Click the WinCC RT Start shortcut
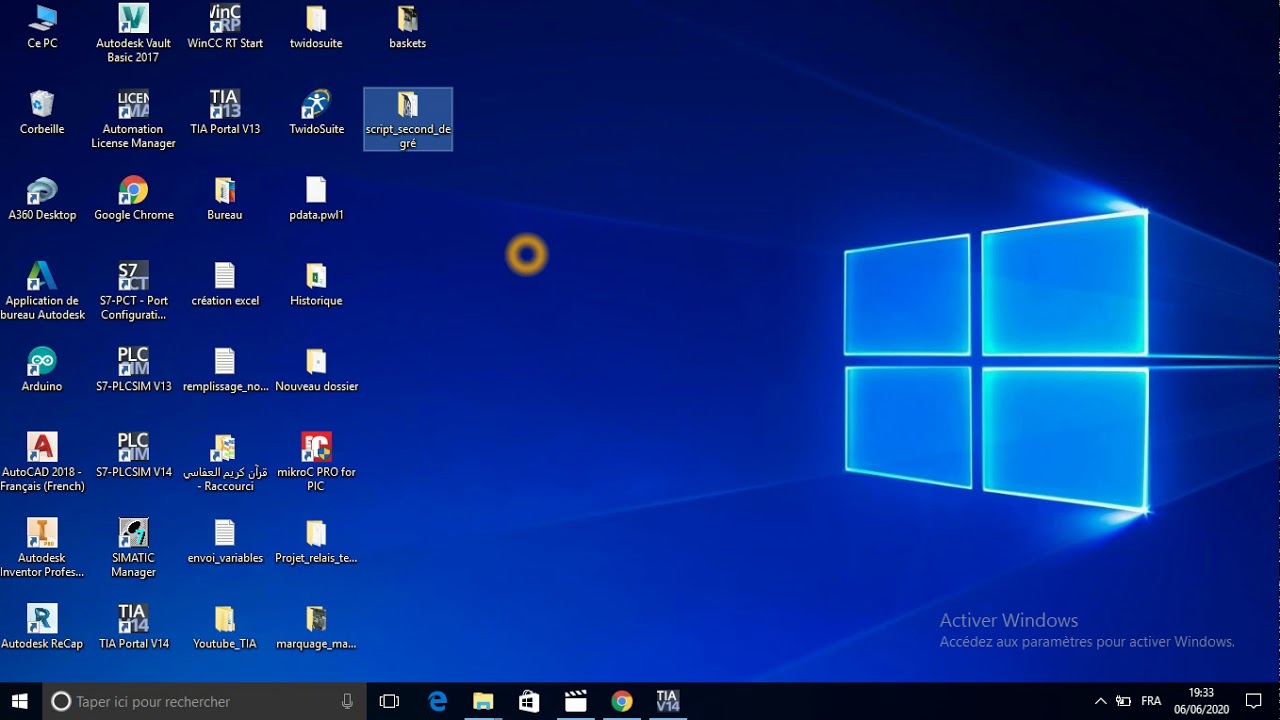The width and height of the screenshot is (1280, 720). pyautogui.click(x=225, y=27)
